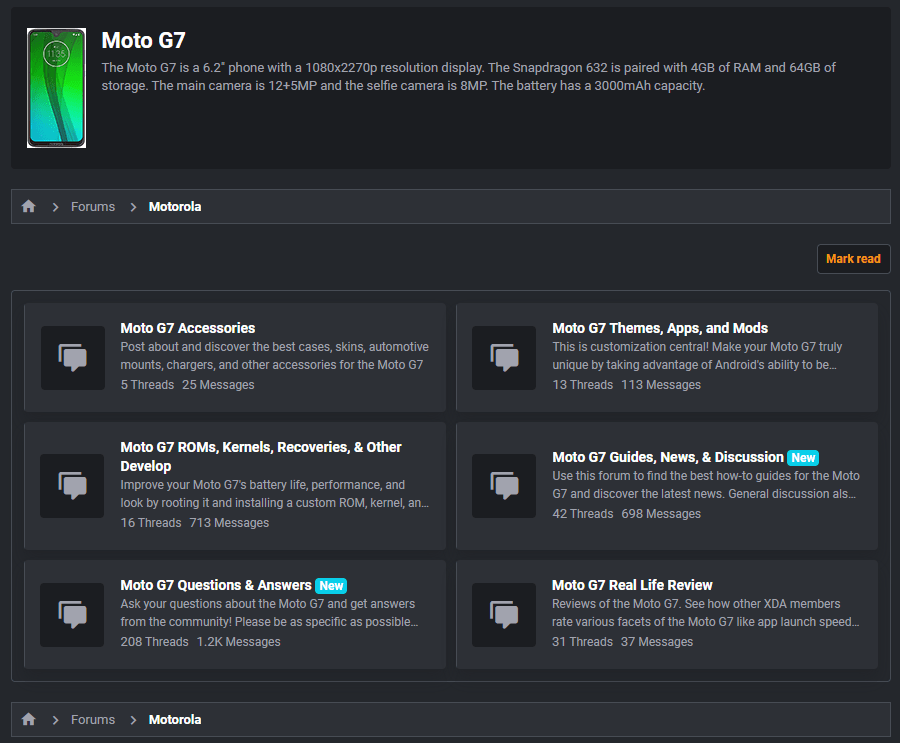Go to Forums in the bottom breadcrumb
This screenshot has height=743, width=900.
(93, 719)
